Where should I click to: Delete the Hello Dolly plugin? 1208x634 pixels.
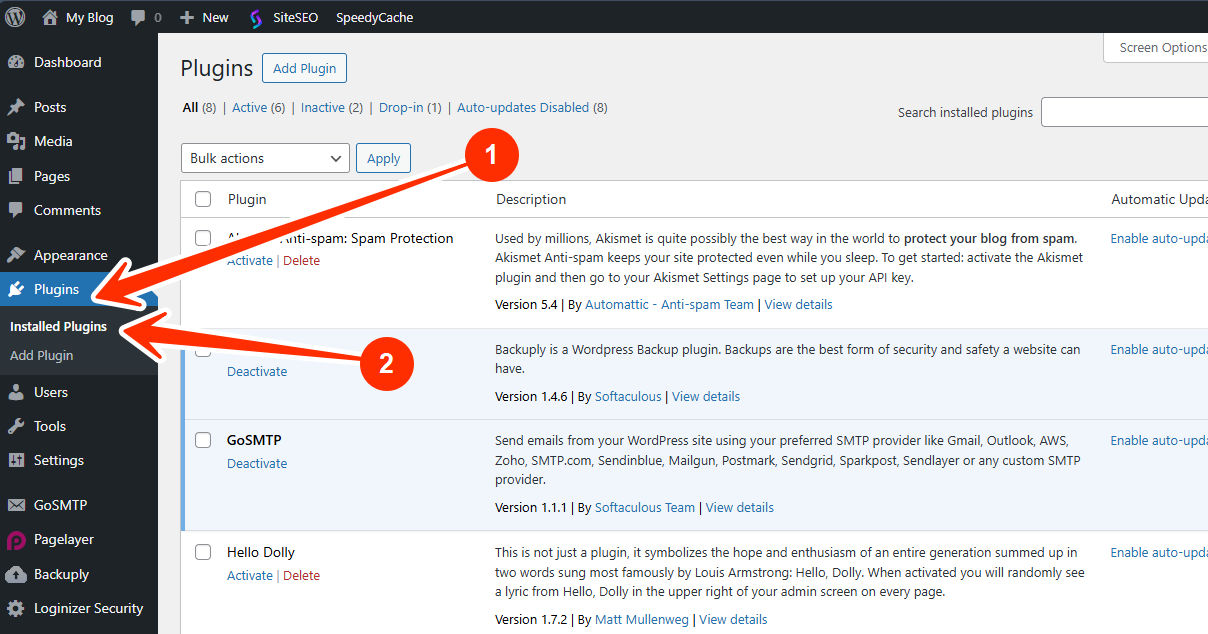pos(301,575)
